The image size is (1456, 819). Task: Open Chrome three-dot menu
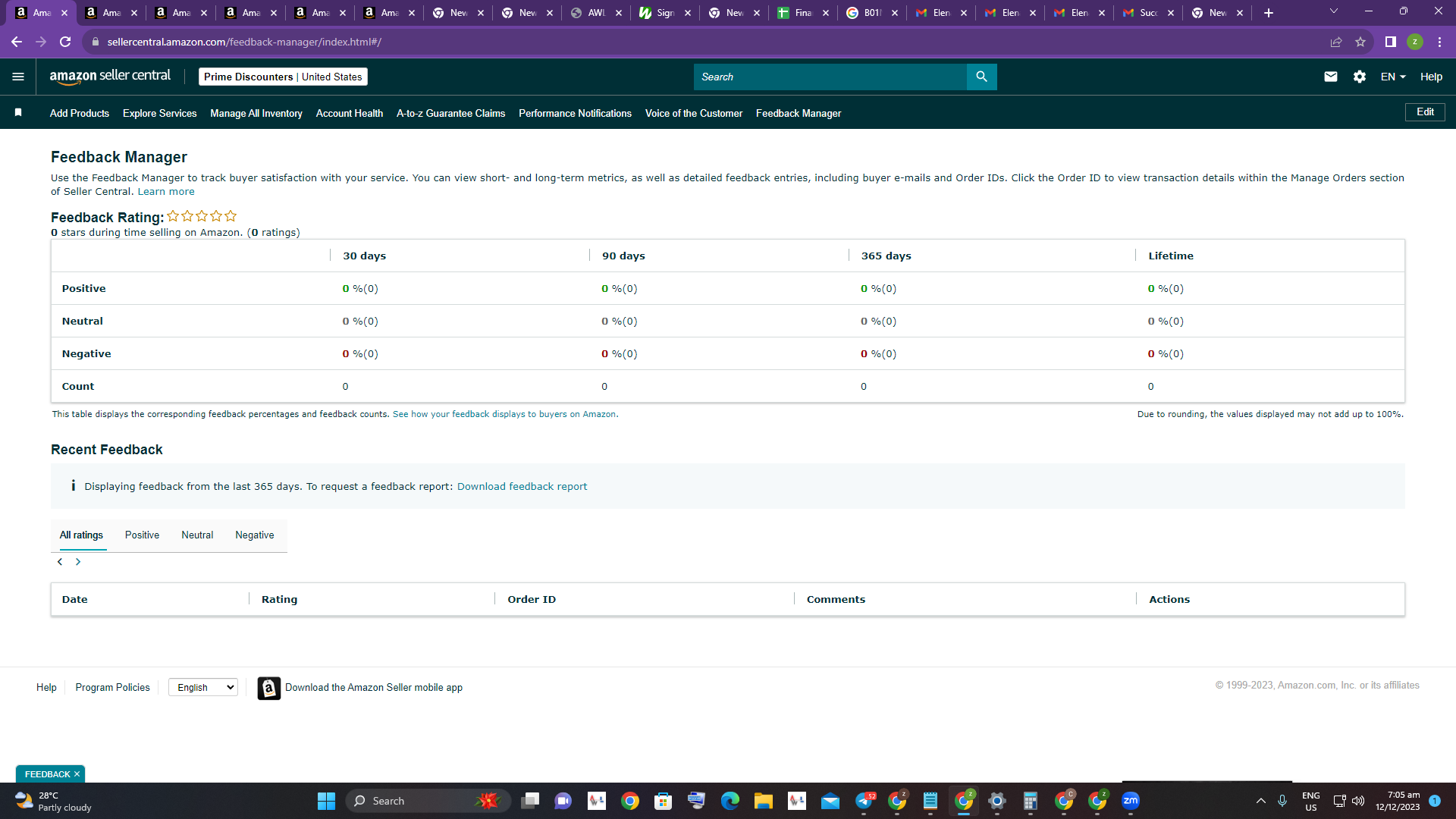(1439, 42)
